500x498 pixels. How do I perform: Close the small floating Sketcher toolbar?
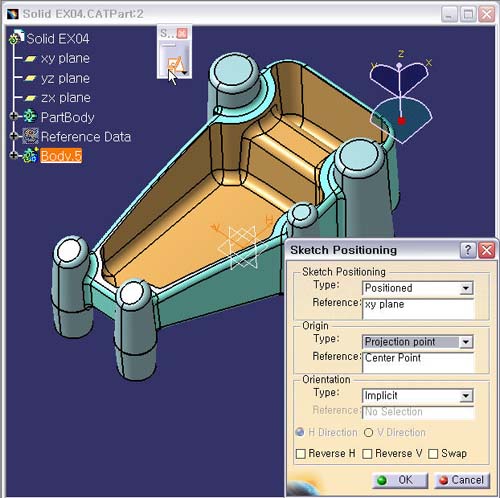[182, 33]
